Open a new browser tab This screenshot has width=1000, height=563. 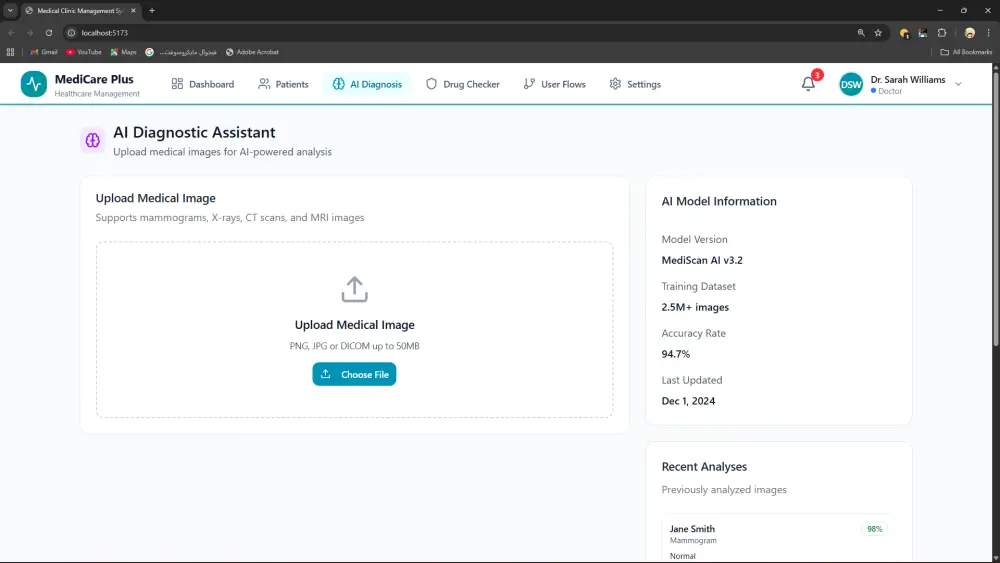pos(152,11)
